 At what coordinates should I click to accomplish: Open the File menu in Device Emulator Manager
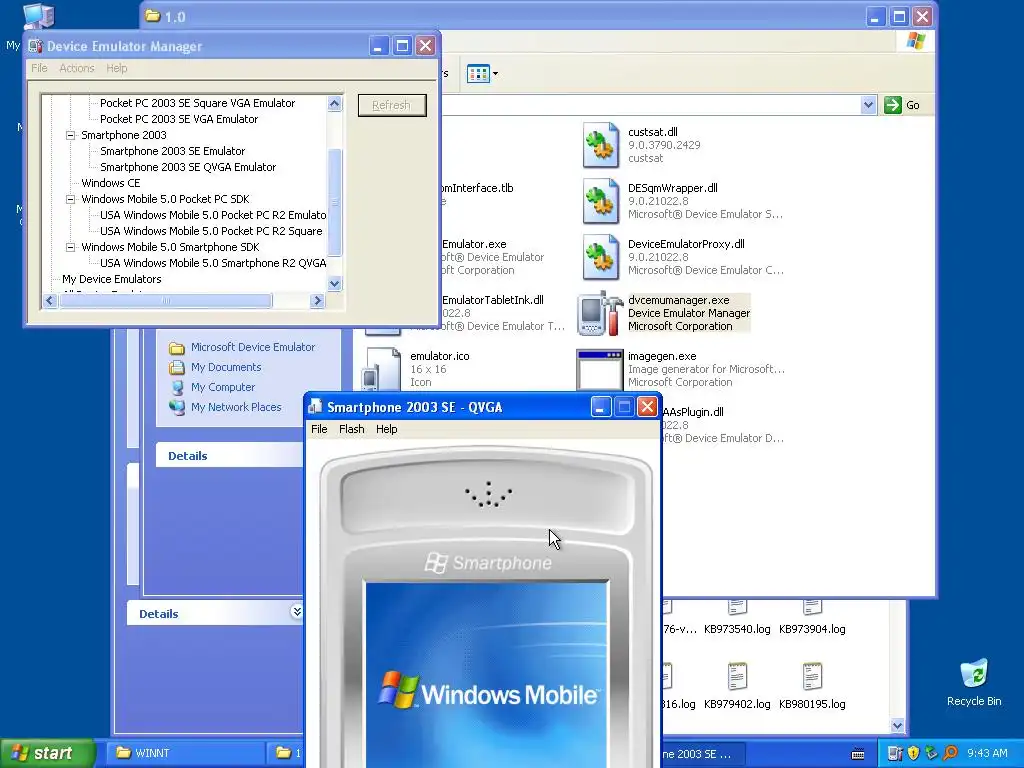[x=39, y=68]
